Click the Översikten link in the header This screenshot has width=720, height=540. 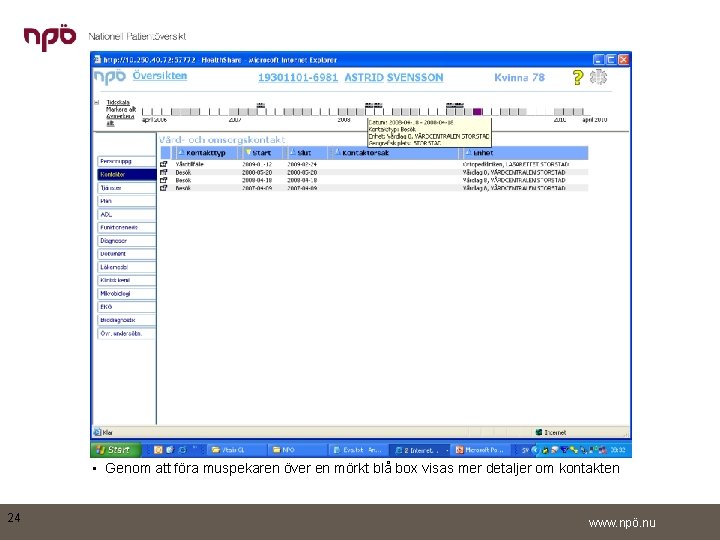pos(160,76)
